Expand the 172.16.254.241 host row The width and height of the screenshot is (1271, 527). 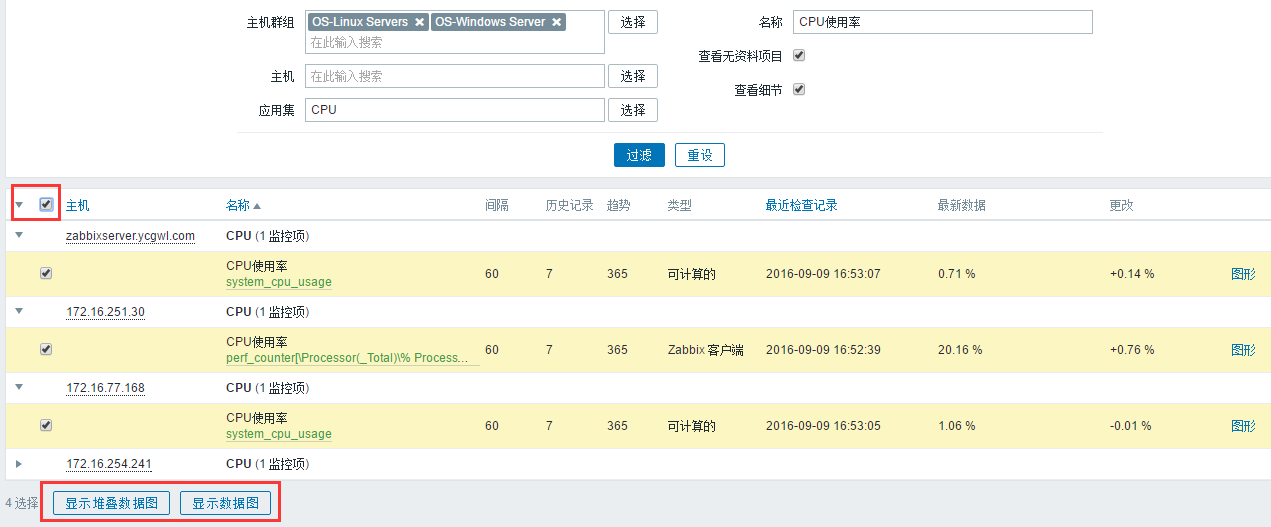coord(19,464)
